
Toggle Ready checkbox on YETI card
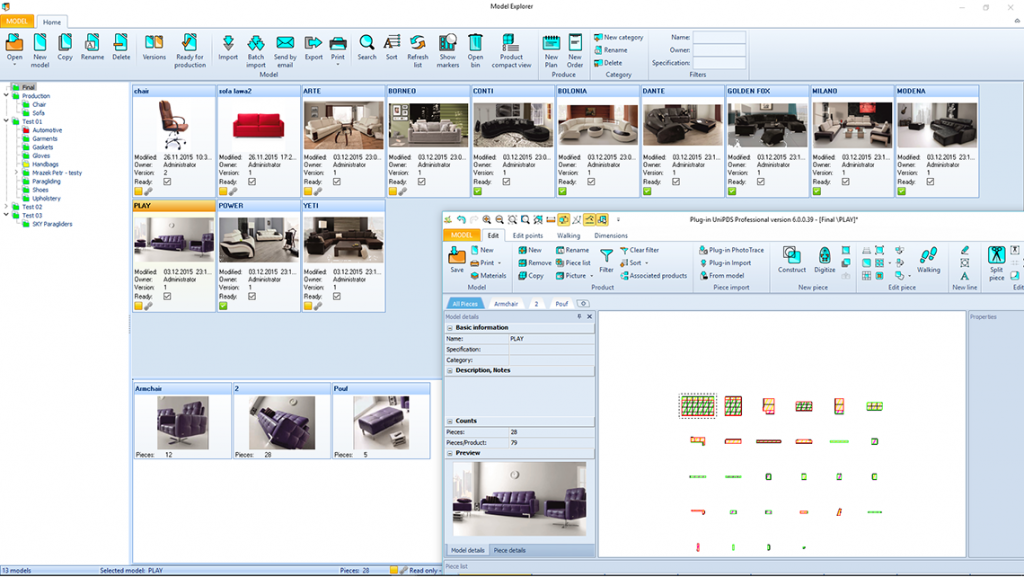pyautogui.click(x=337, y=296)
